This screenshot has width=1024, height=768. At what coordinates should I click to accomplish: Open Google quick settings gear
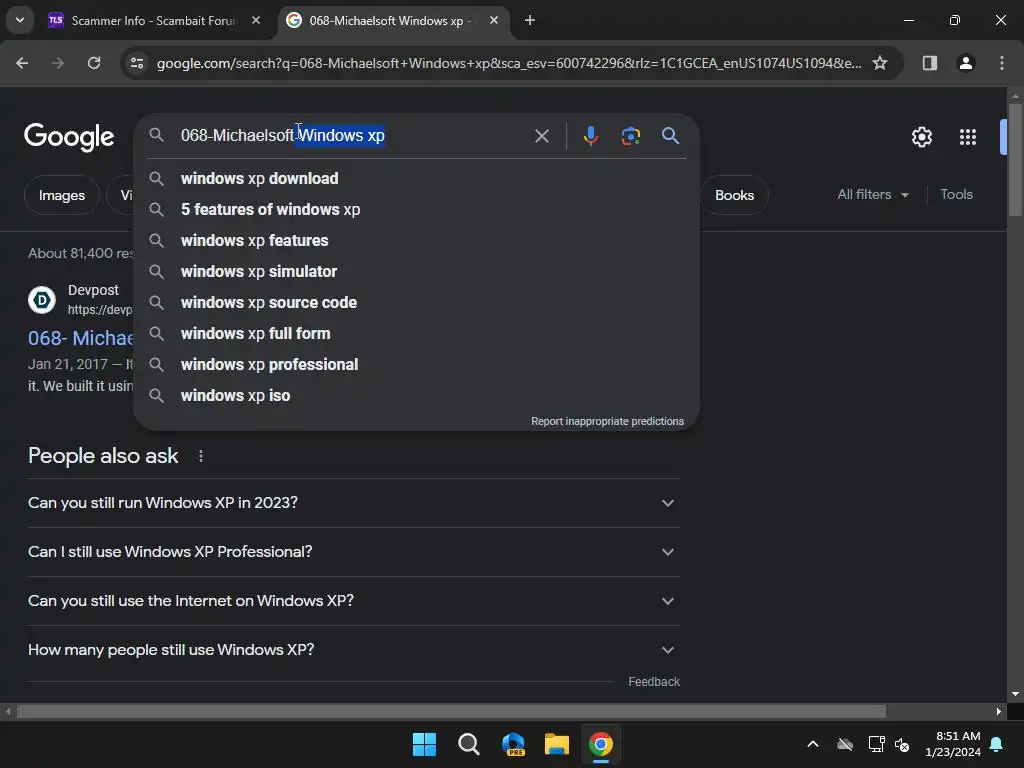click(921, 136)
